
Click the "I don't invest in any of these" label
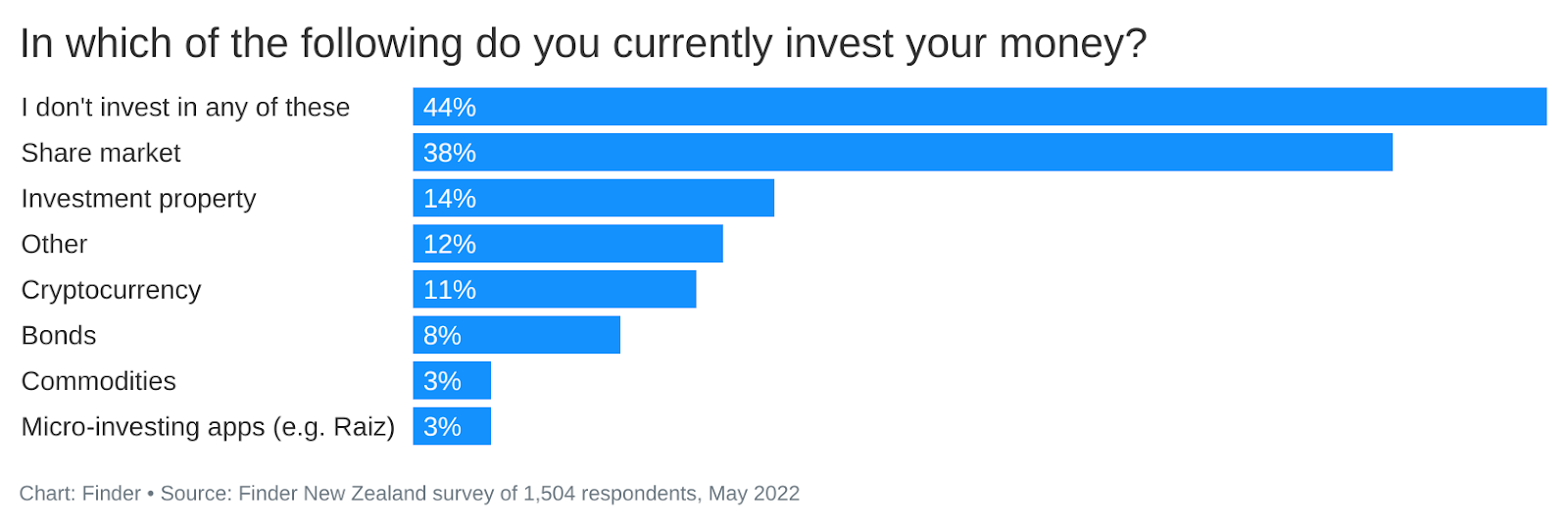[185, 107]
